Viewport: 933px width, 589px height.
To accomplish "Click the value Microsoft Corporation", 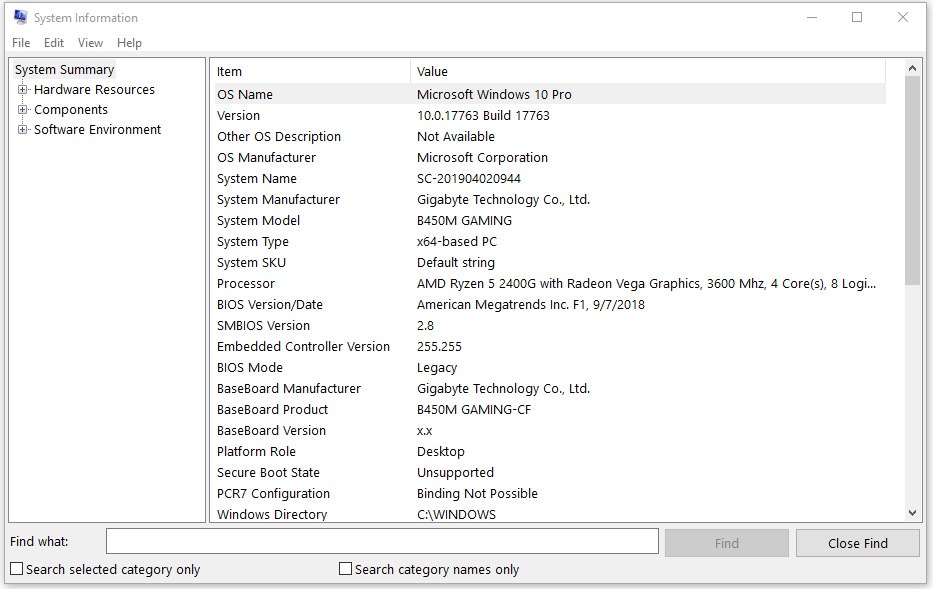I will click(x=482, y=158).
